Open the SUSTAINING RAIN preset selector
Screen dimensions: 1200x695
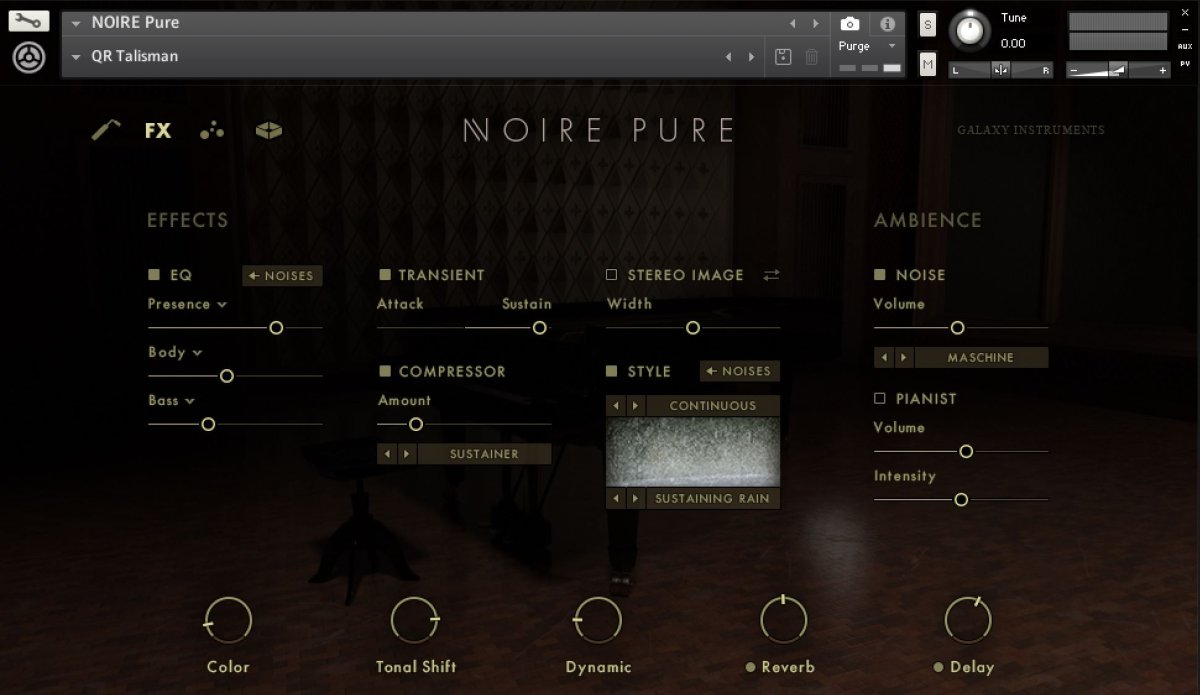pos(713,498)
